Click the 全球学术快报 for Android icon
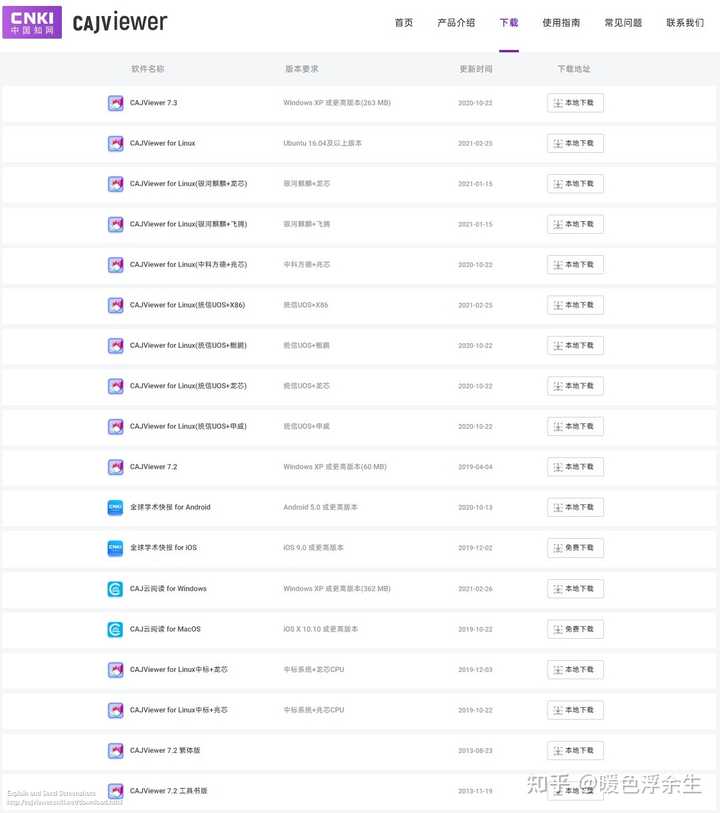Image resolution: width=720 pixels, height=813 pixels. [x=115, y=507]
